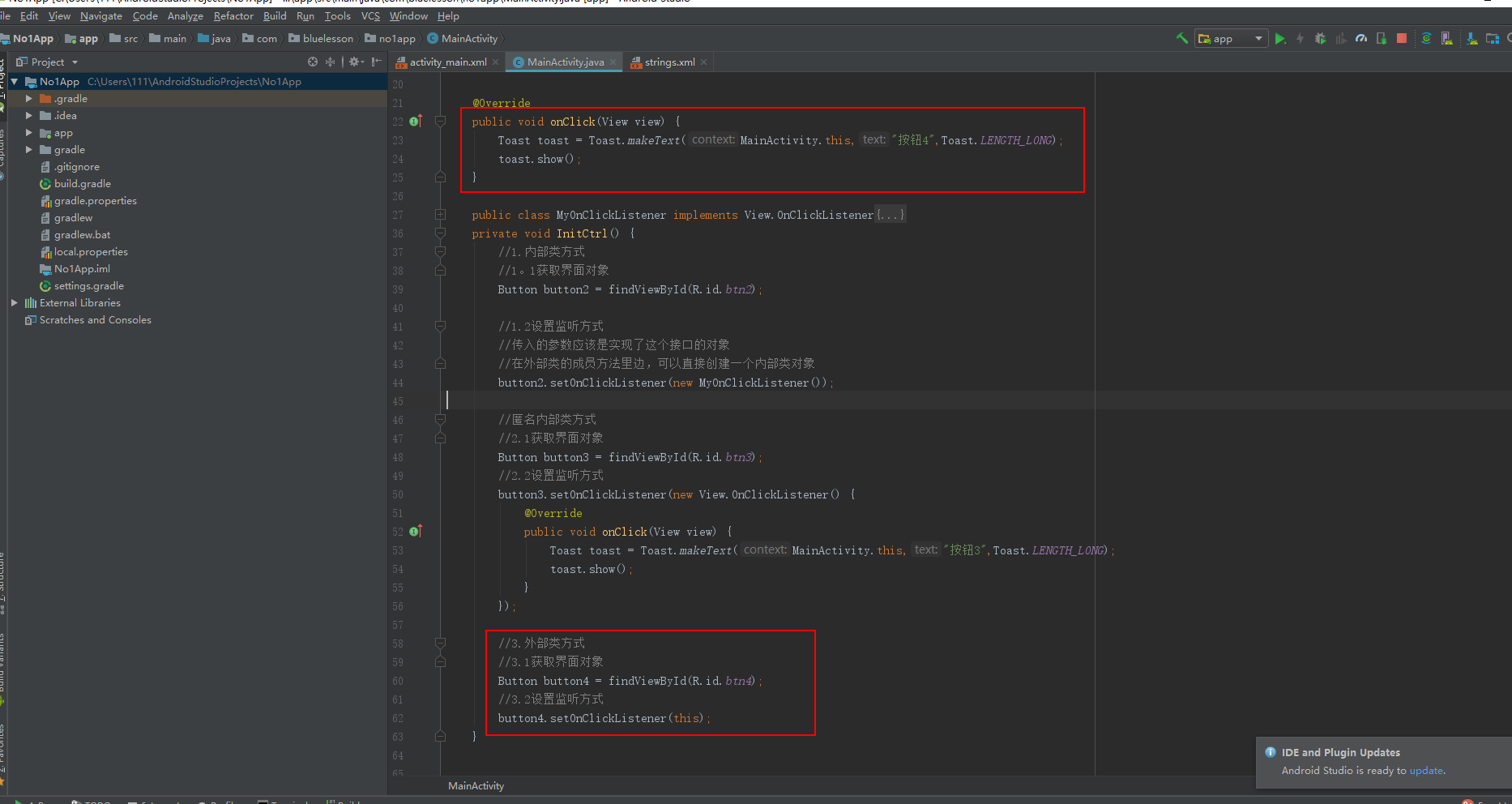Click the implements-method gutter icon on line 22
Screen dimensions: 1512x804
tap(416, 122)
